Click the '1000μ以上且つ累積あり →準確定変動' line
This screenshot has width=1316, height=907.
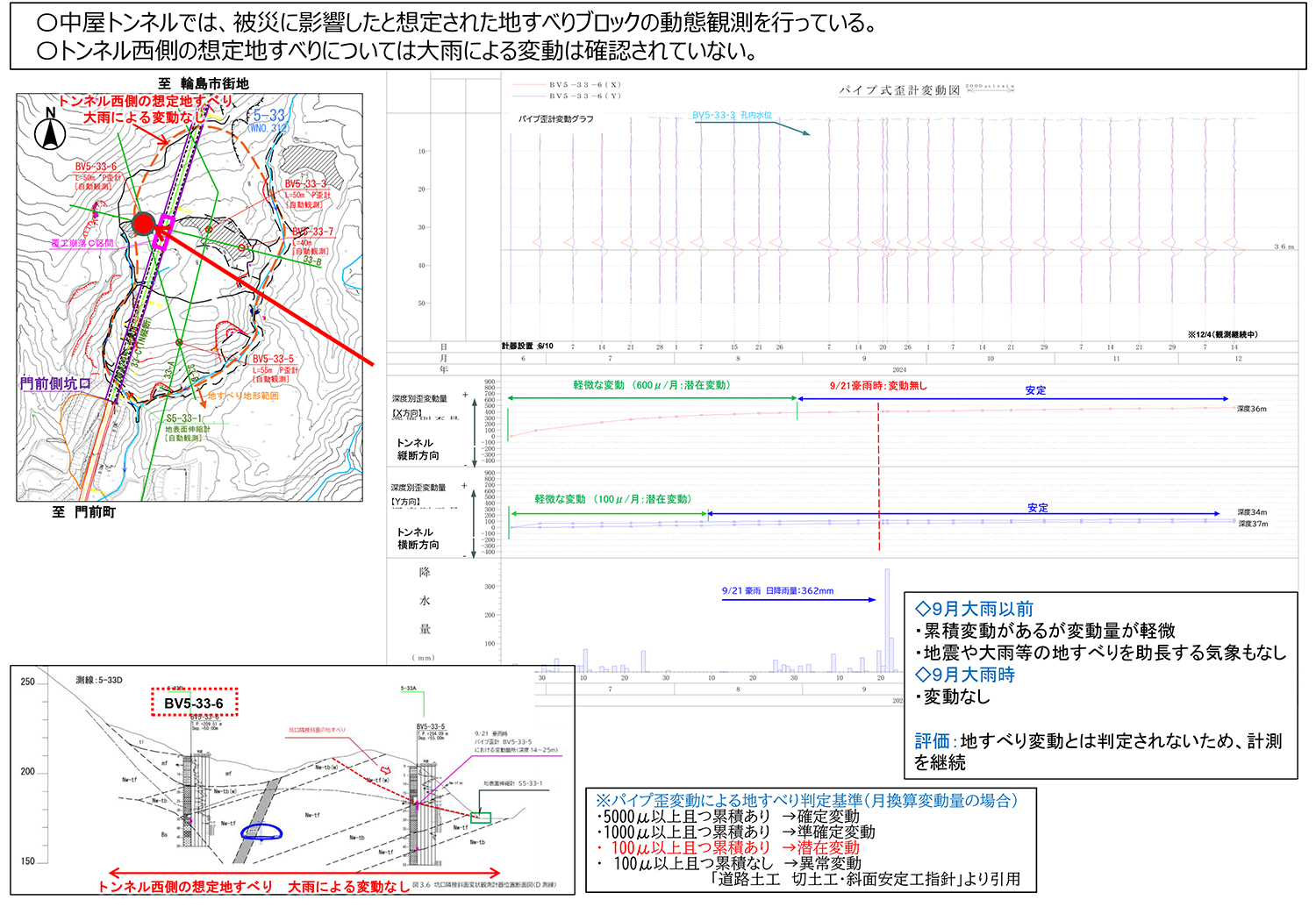736,832
